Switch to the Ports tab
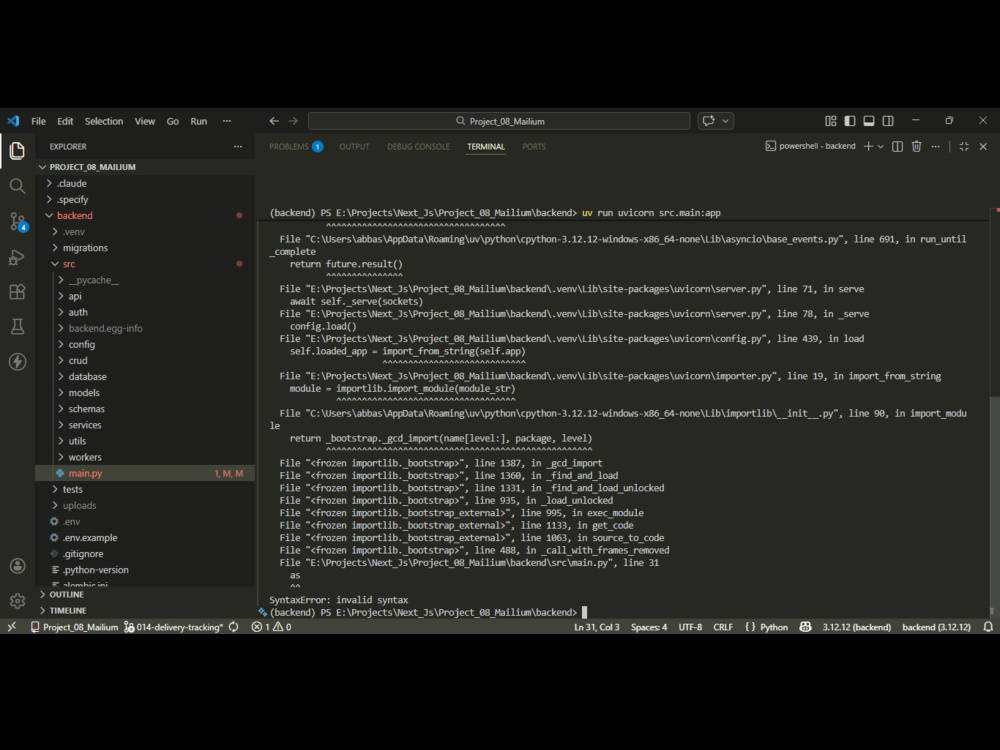The height and width of the screenshot is (750, 1000). pyautogui.click(x=534, y=147)
